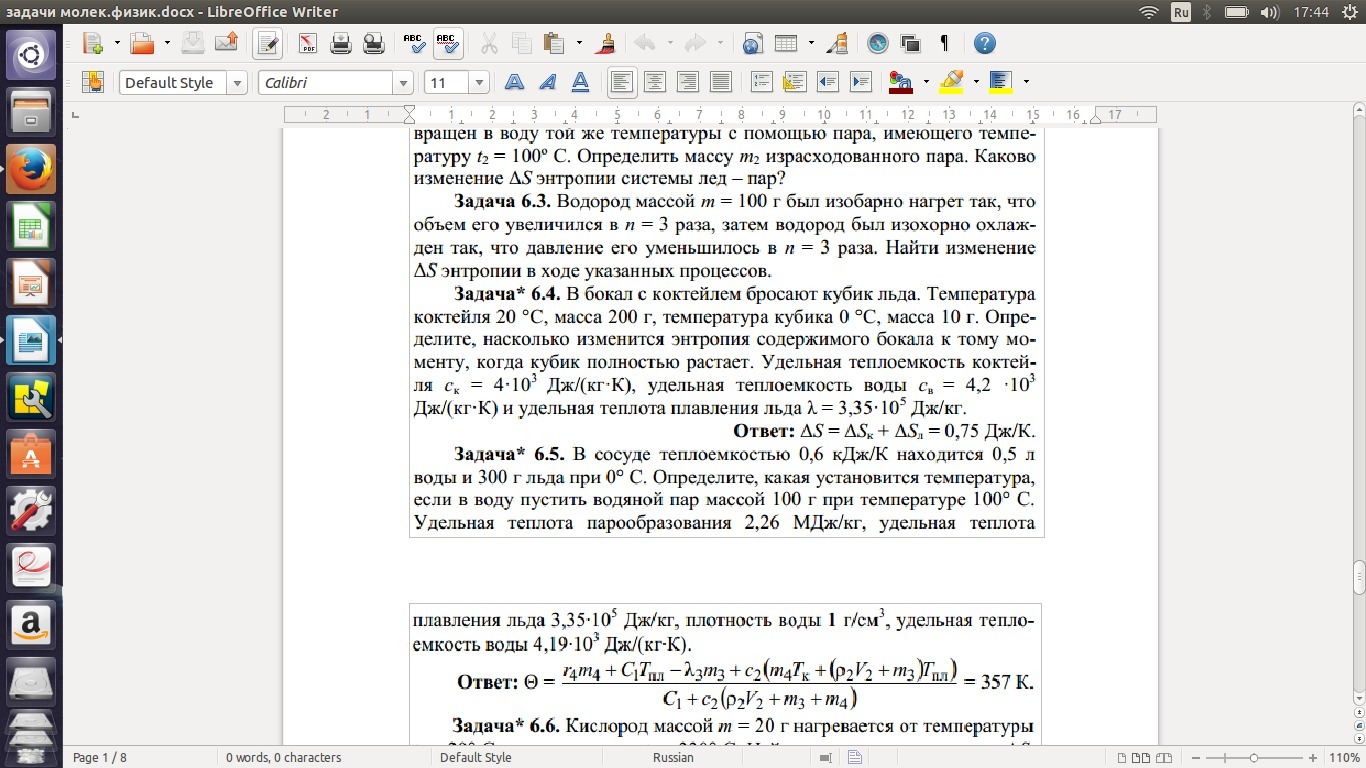Show the Draw functions toolbar

(838, 43)
